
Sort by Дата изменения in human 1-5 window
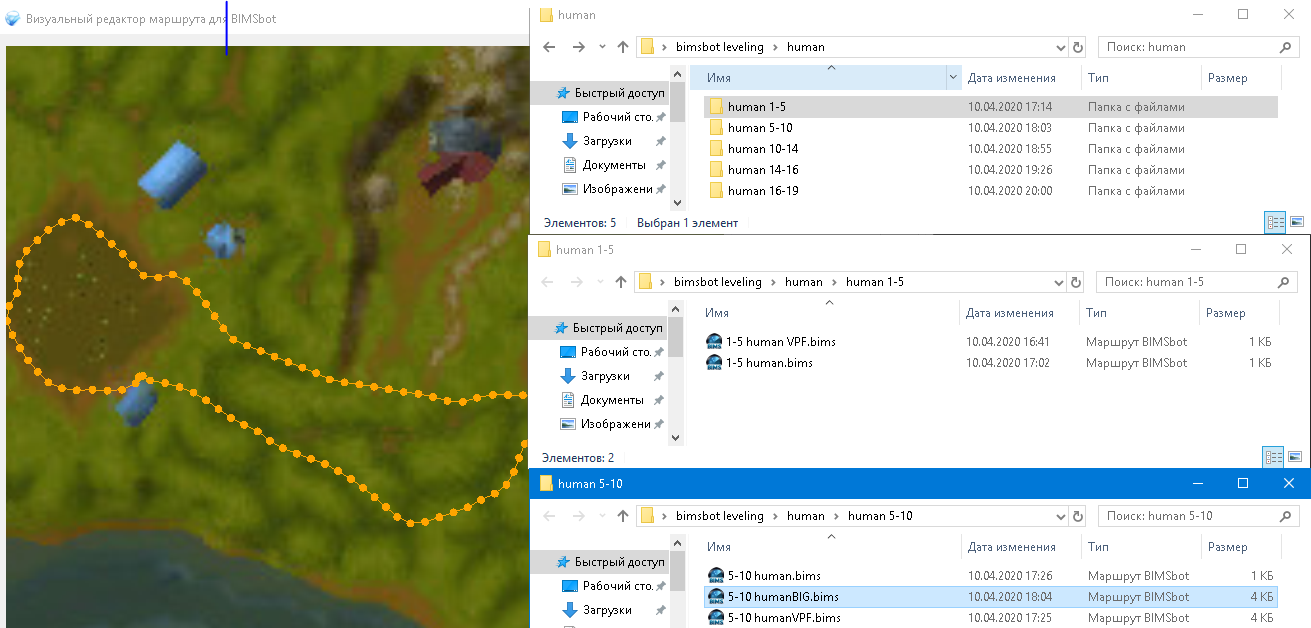1009,313
